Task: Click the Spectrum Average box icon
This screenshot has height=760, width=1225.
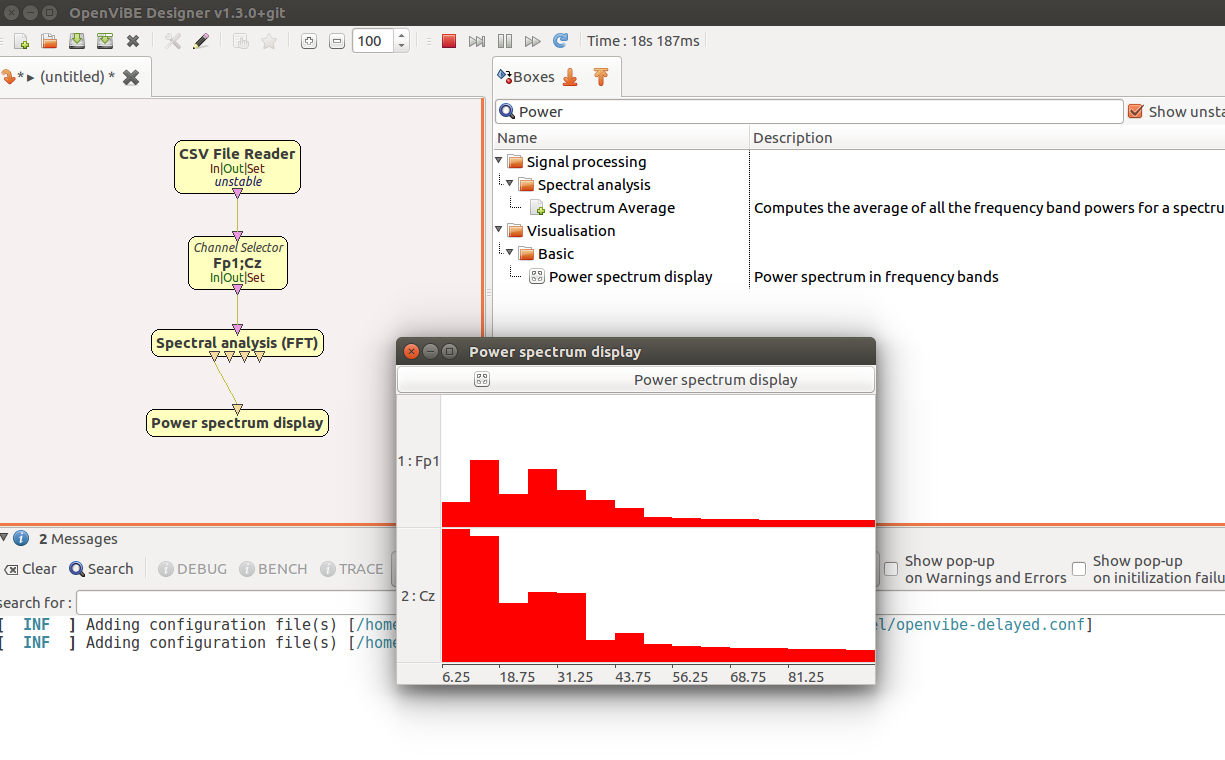Action: (x=537, y=208)
